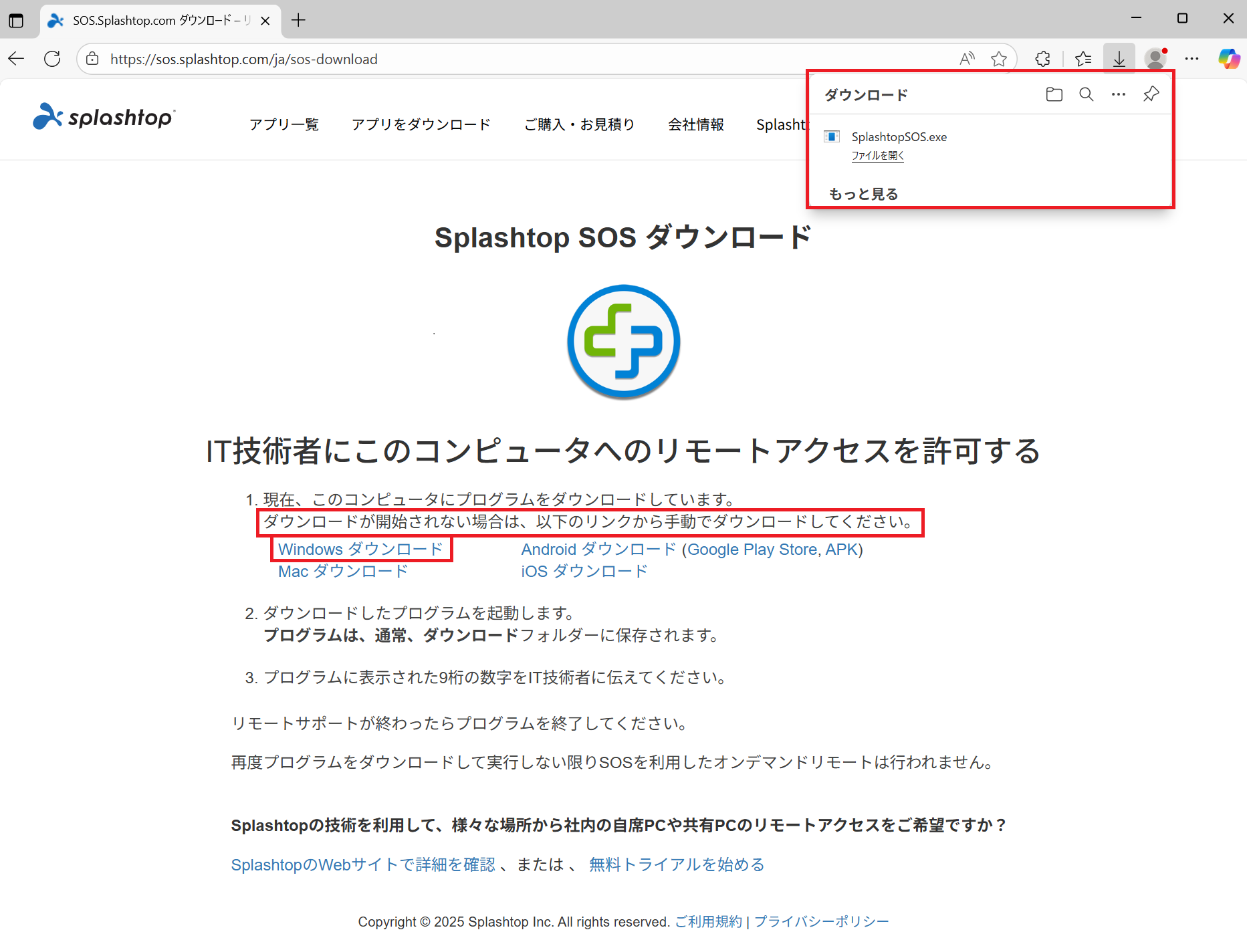The height and width of the screenshot is (952, 1247).
Task: Open the browser Extensions puzzle icon
Action: tap(1042, 59)
